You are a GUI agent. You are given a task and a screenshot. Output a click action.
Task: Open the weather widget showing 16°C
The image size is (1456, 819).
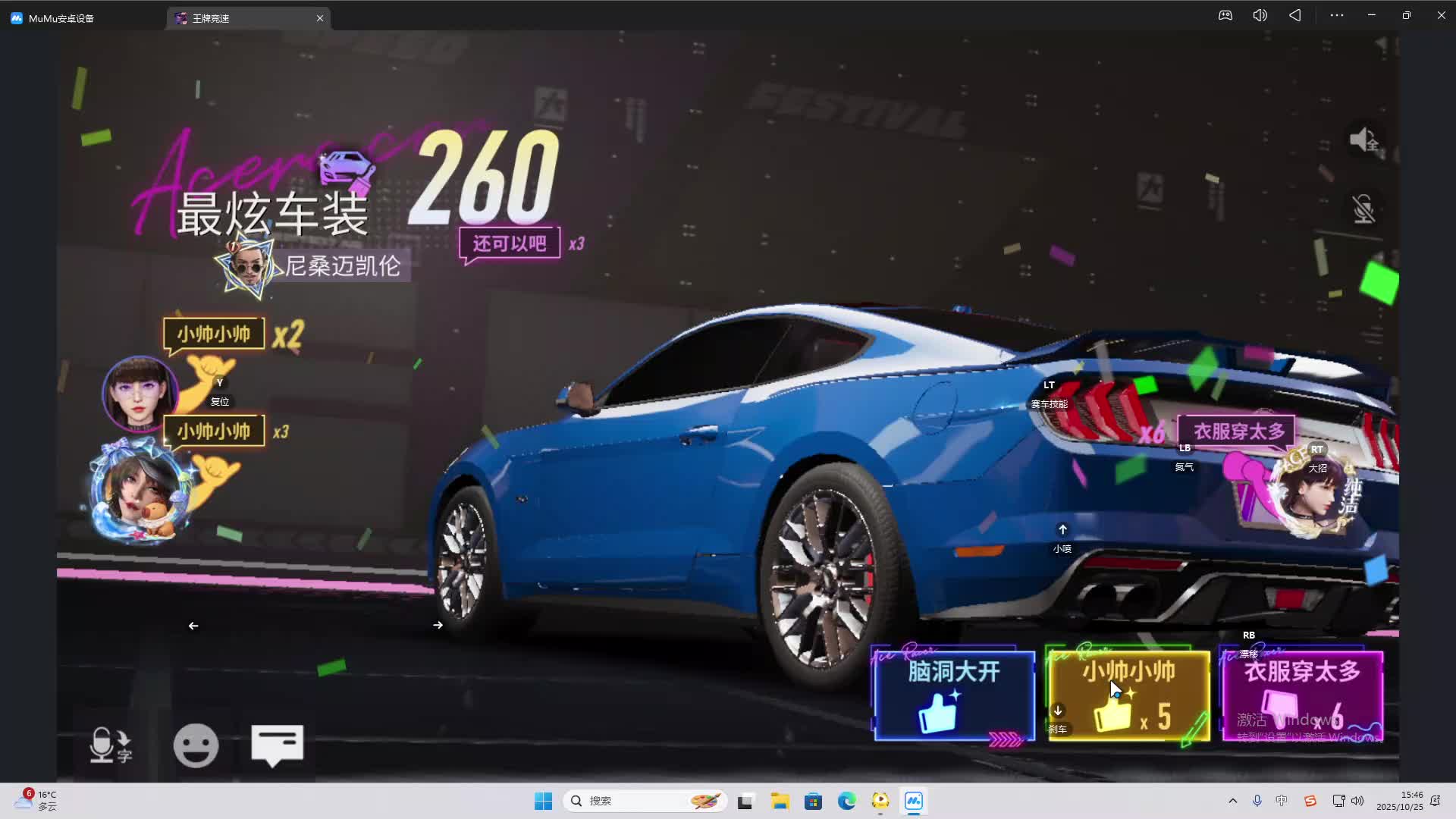pos(36,800)
